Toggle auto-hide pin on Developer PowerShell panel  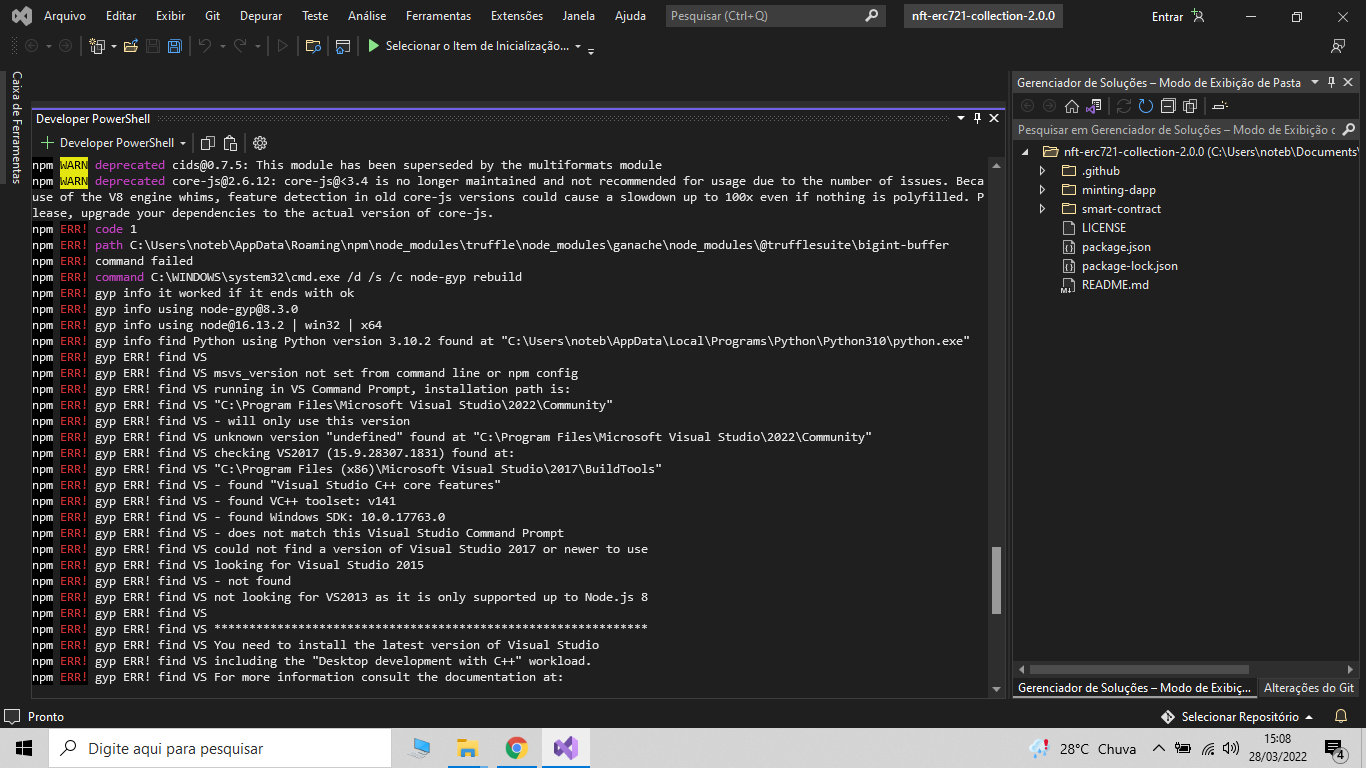coord(976,118)
